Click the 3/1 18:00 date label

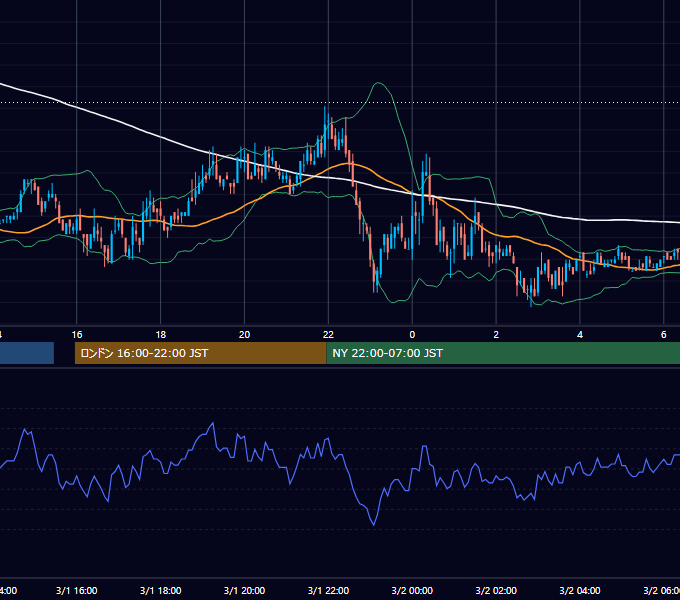(x=160, y=590)
